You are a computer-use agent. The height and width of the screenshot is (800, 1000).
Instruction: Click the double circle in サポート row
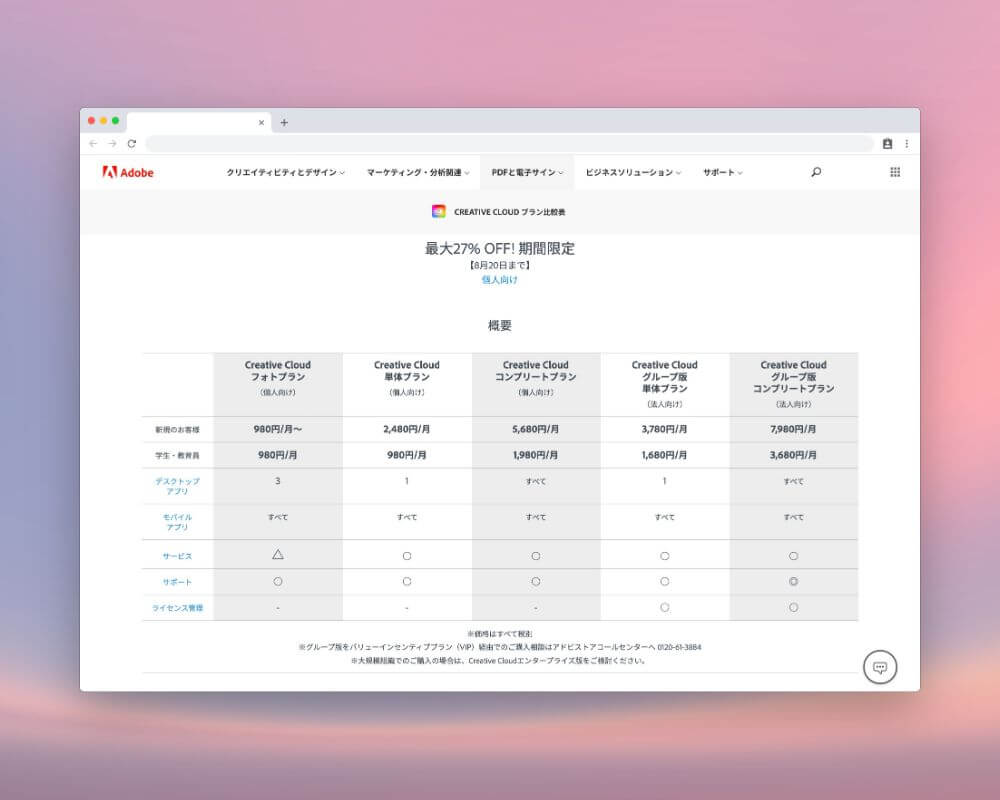[793, 582]
